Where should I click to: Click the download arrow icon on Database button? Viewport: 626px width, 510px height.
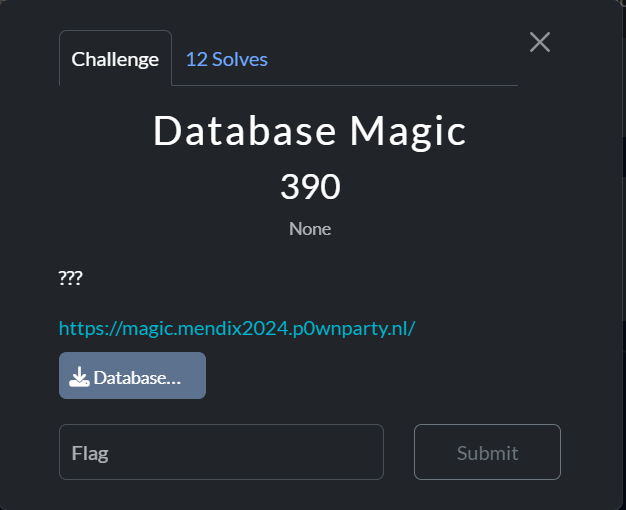click(x=79, y=377)
